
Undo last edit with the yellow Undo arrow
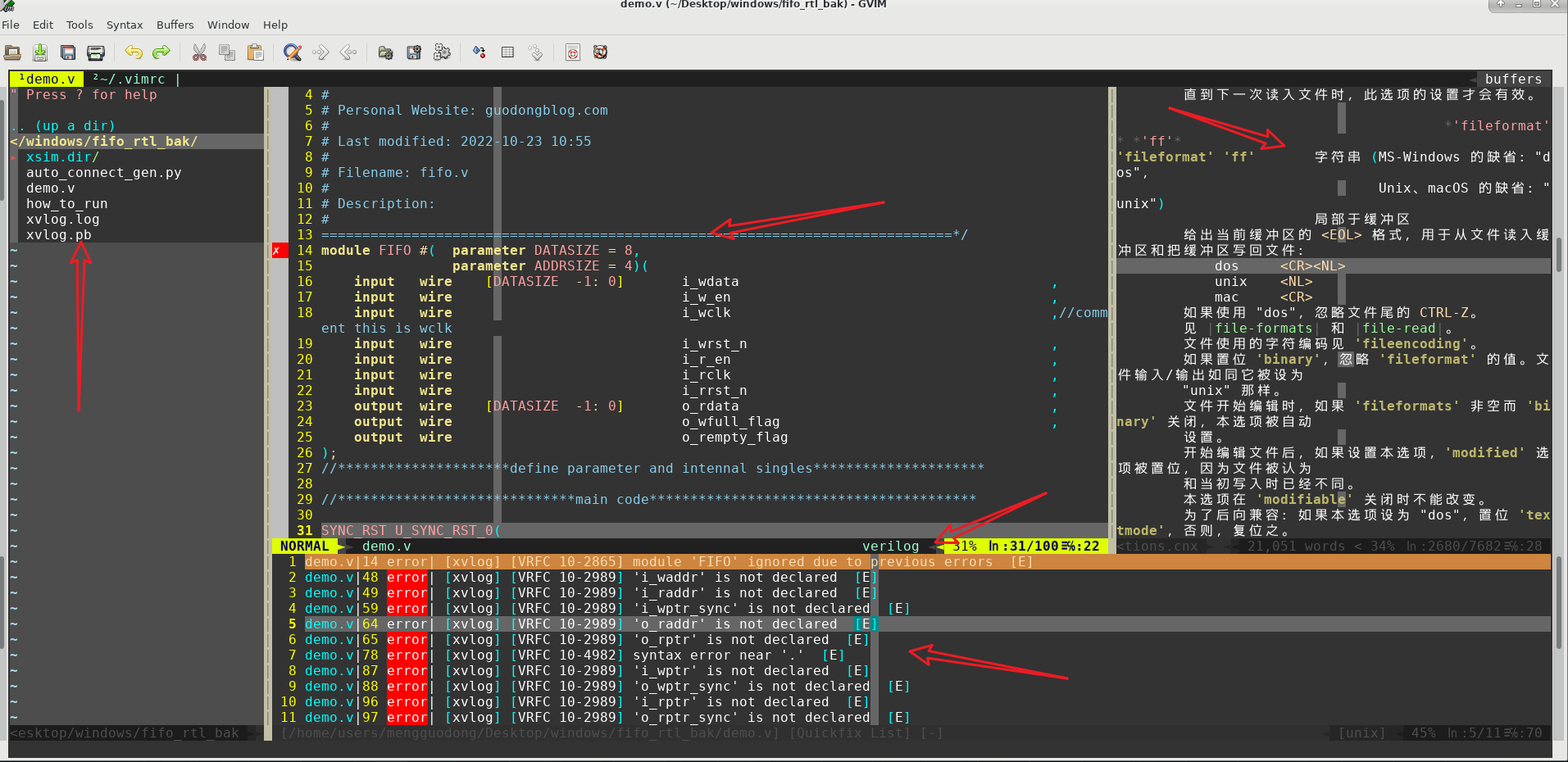pos(134,52)
